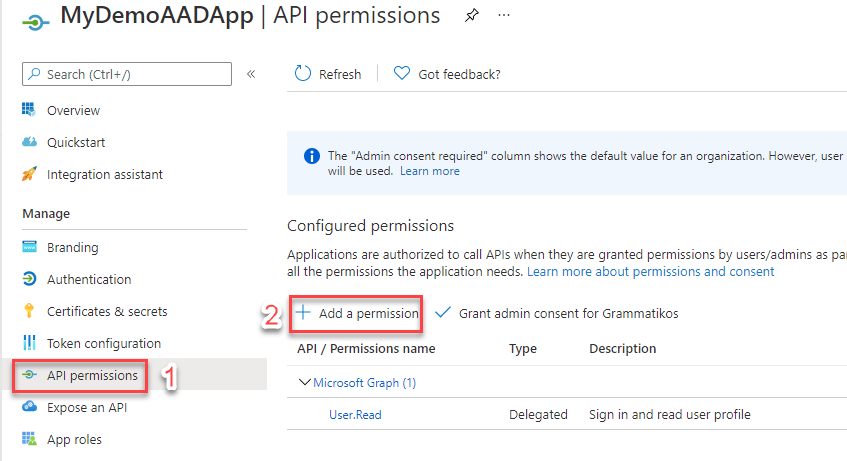Open the Quickstart page
This screenshot has height=461, width=847.
[76, 142]
